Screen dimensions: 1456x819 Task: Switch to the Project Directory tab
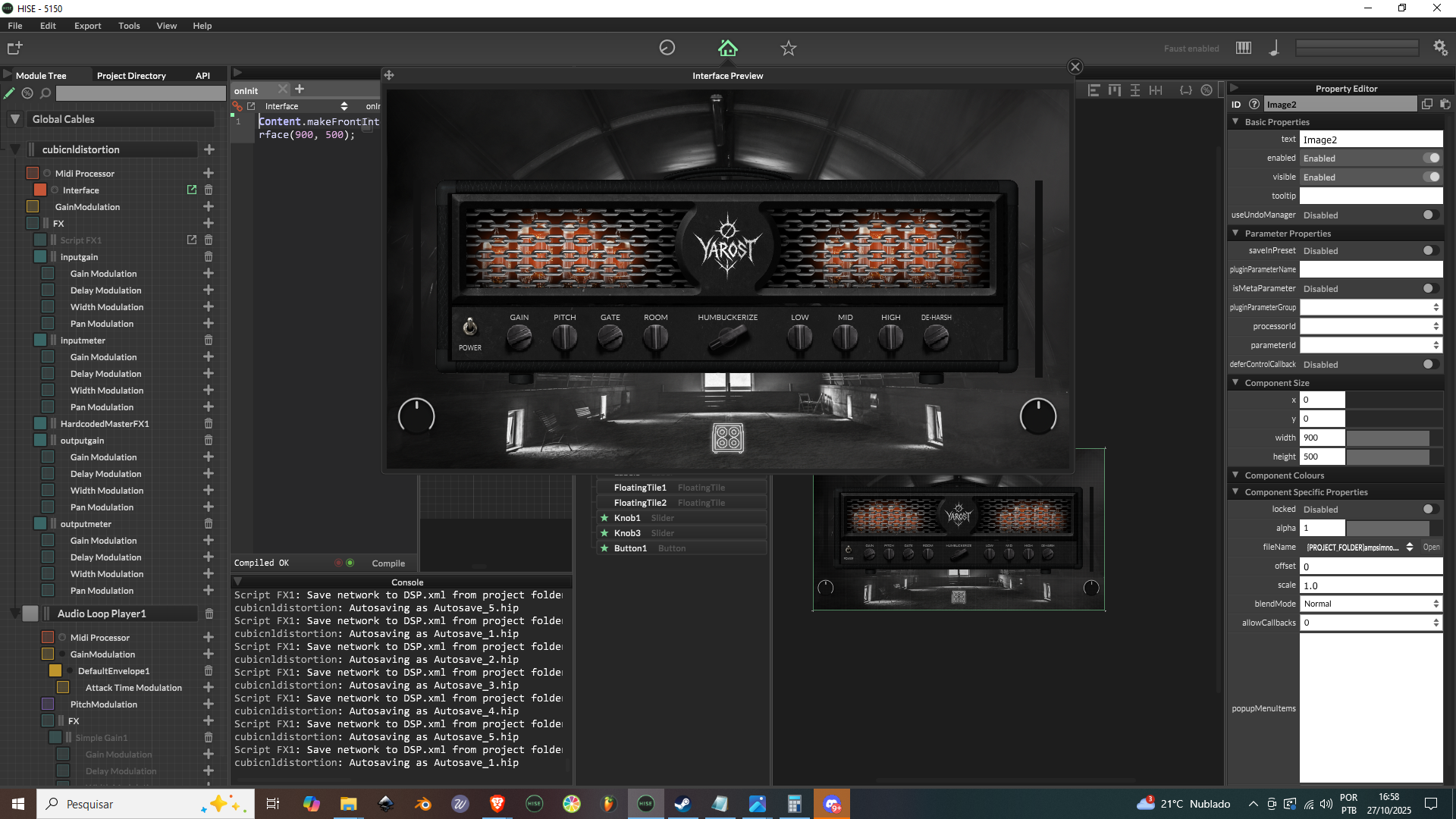(131, 76)
